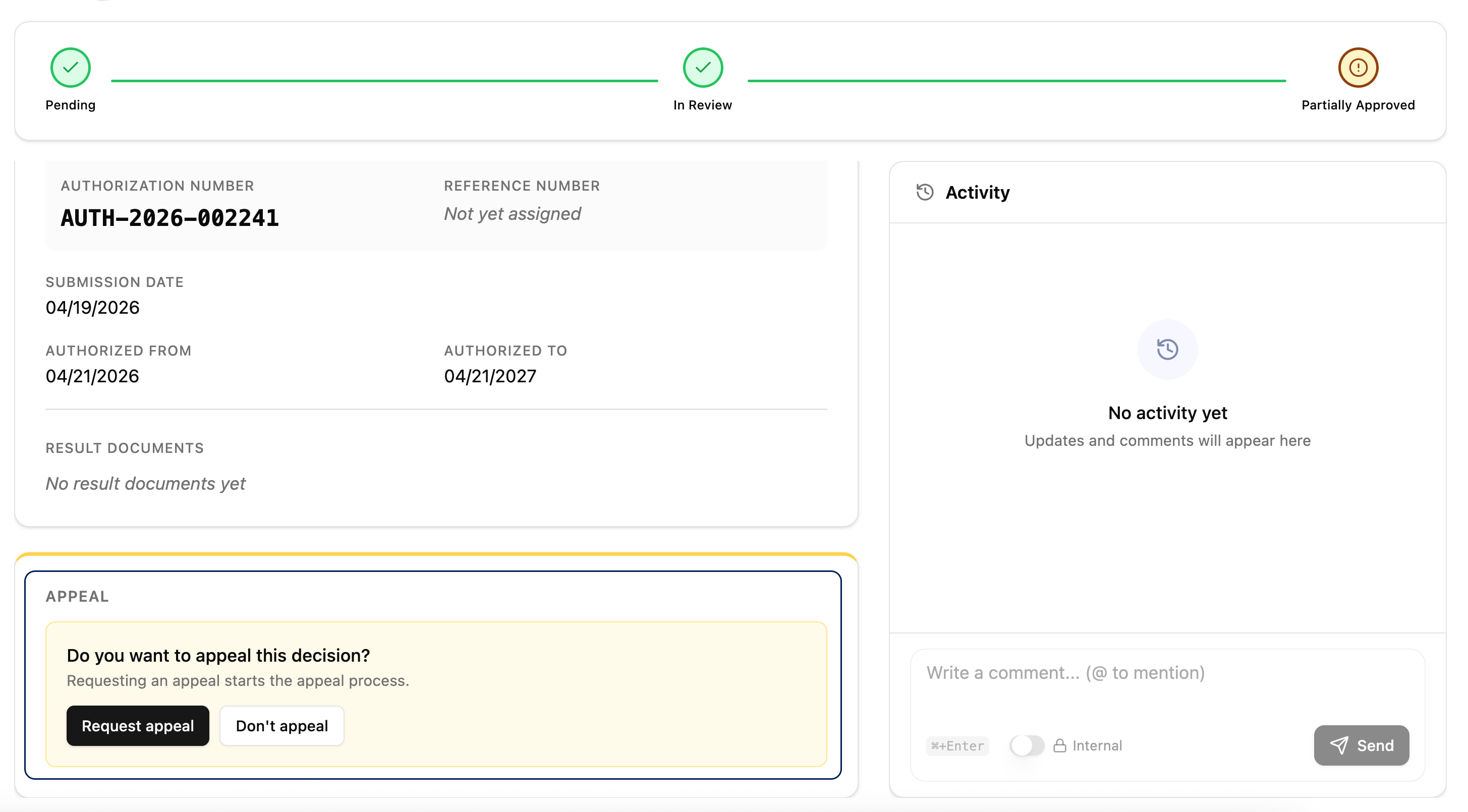Click the history icon beside Activity heading
Screen dimensions: 1468x812
click(x=925, y=192)
